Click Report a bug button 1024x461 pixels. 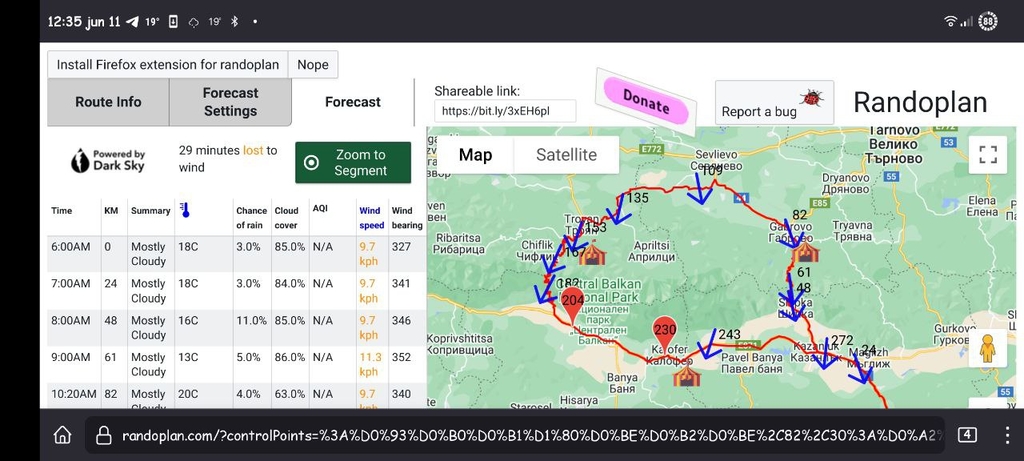pos(773,103)
